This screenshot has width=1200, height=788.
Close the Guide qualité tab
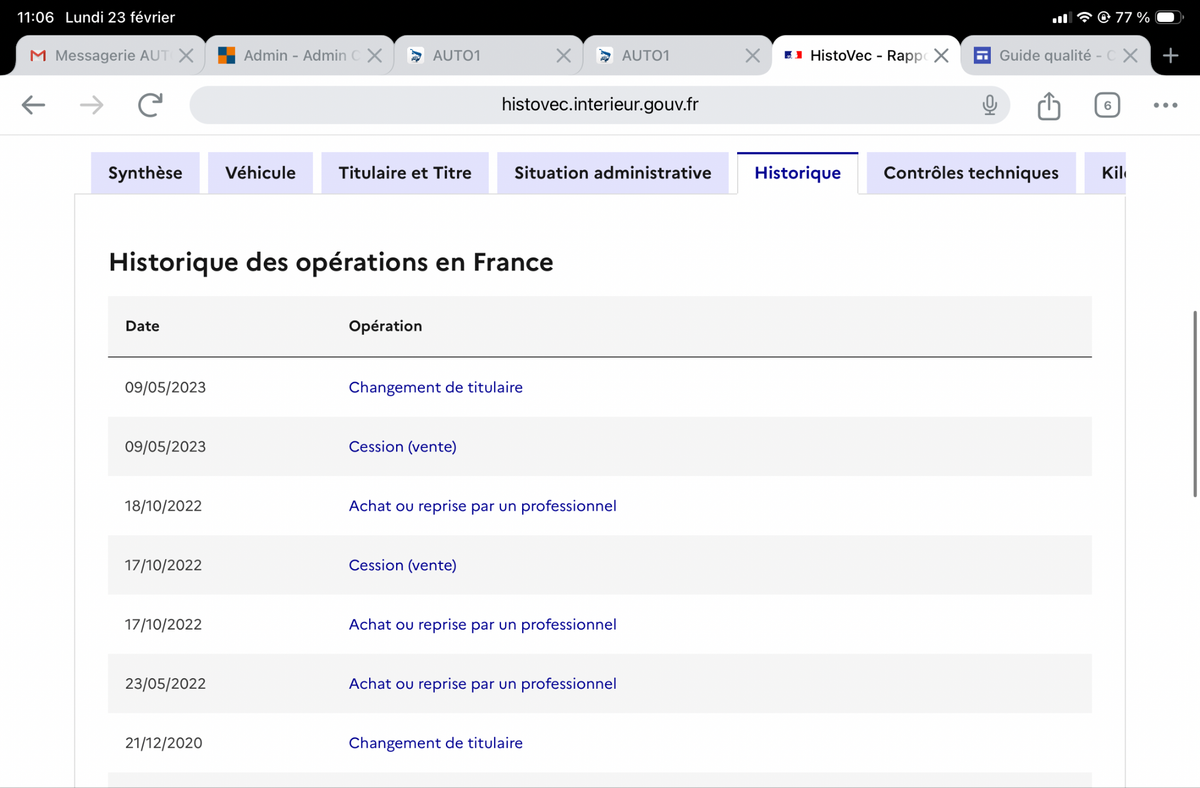pyautogui.click(x=1130, y=56)
